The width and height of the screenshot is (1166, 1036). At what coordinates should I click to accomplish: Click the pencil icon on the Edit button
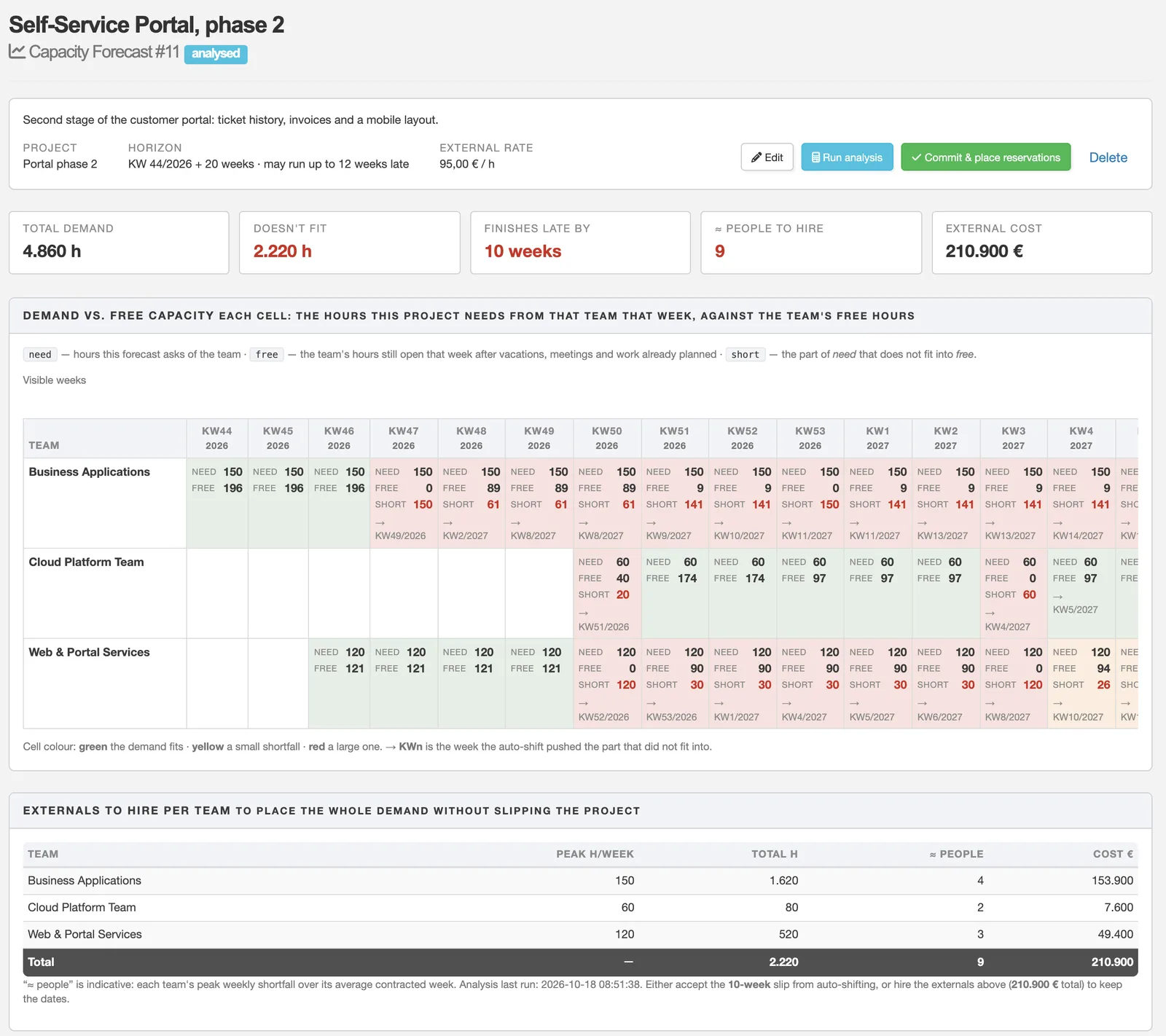(x=756, y=157)
